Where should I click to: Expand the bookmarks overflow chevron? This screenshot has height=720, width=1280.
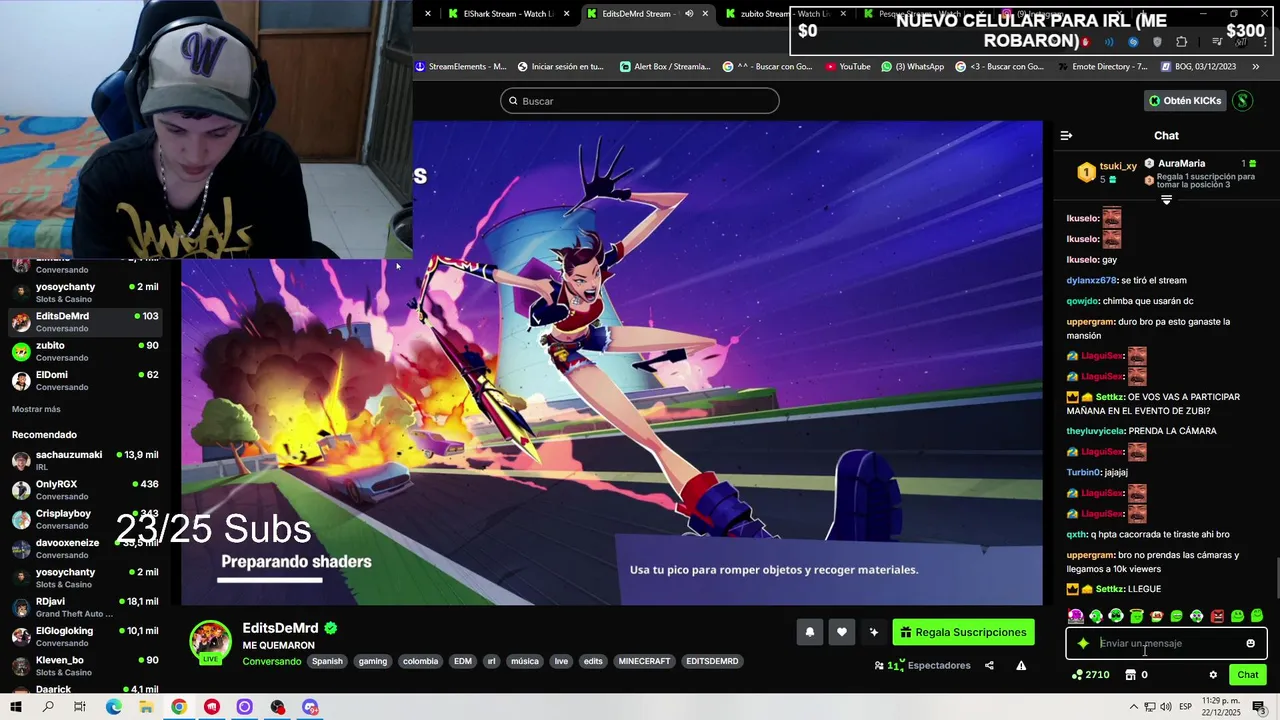tap(1256, 67)
